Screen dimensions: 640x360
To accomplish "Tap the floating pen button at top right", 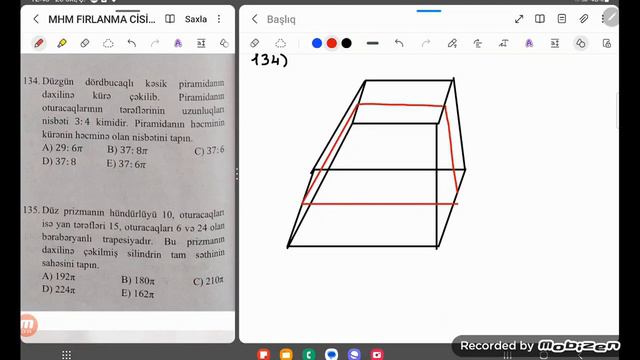I will click(x=611, y=17).
